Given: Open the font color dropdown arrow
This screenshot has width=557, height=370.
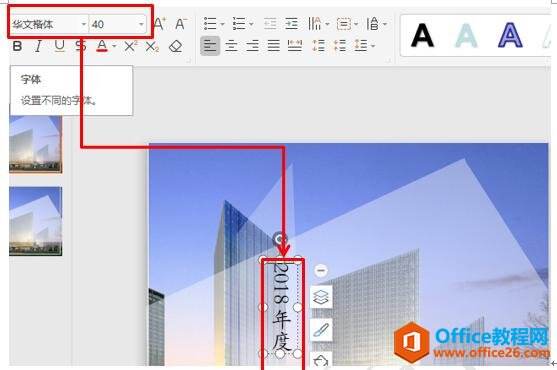Looking at the screenshot, I should click(x=114, y=46).
